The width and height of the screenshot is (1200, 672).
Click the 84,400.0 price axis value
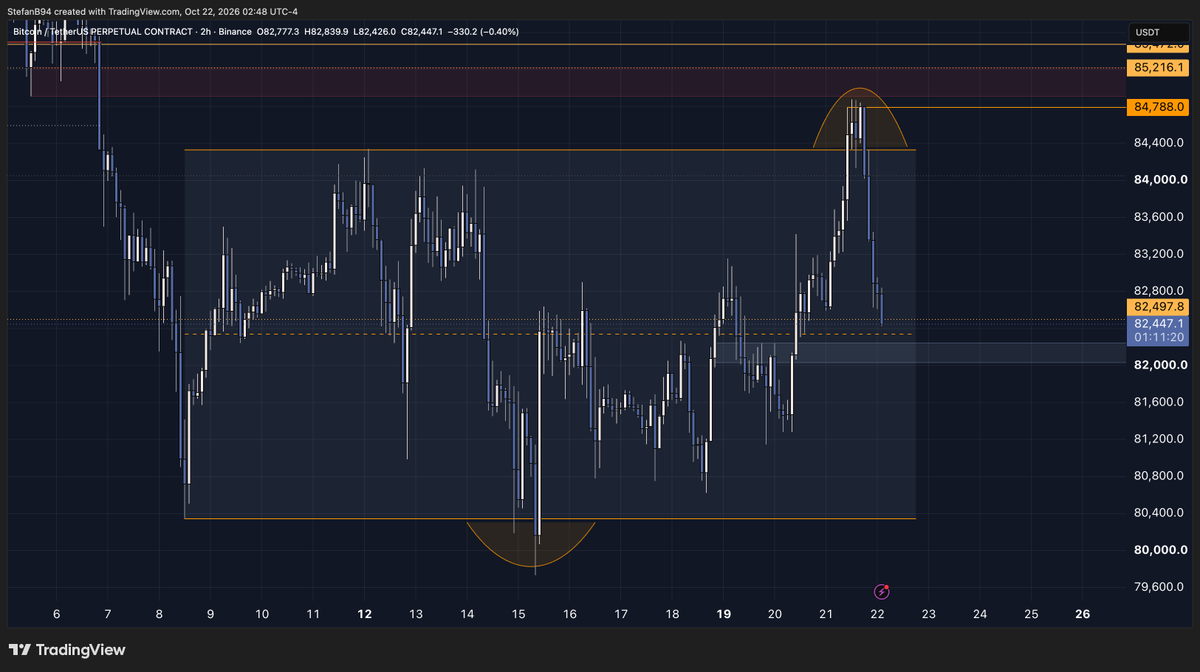[1160, 143]
